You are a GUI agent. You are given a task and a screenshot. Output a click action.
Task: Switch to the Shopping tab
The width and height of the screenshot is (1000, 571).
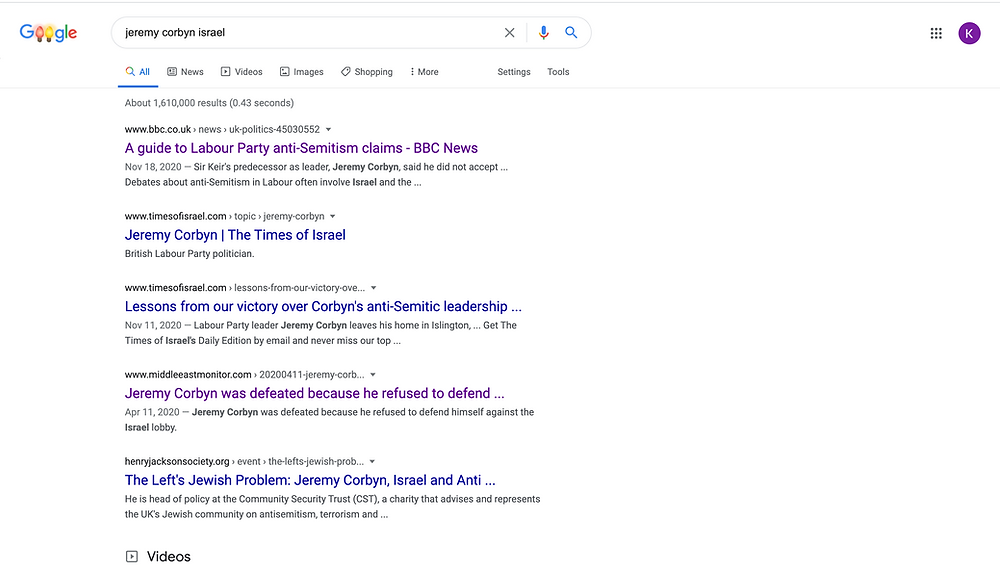367,72
